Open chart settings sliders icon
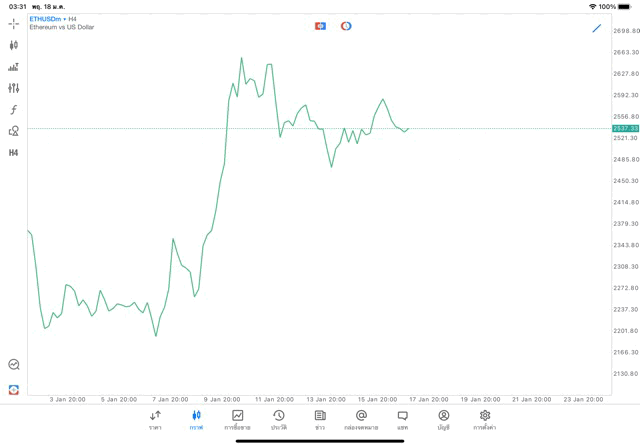 13,88
